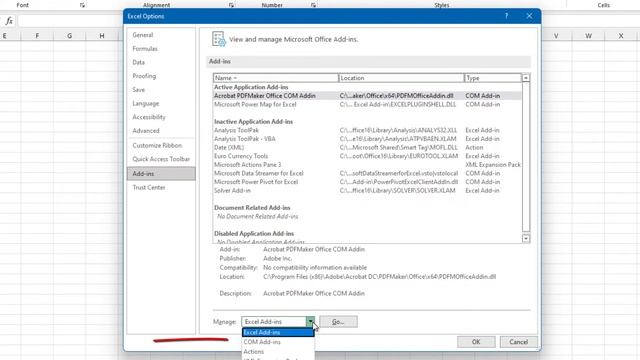The height and width of the screenshot is (360, 640).
Task: Select Microsoft Power Map for Excel row
Action: (367, 104)
